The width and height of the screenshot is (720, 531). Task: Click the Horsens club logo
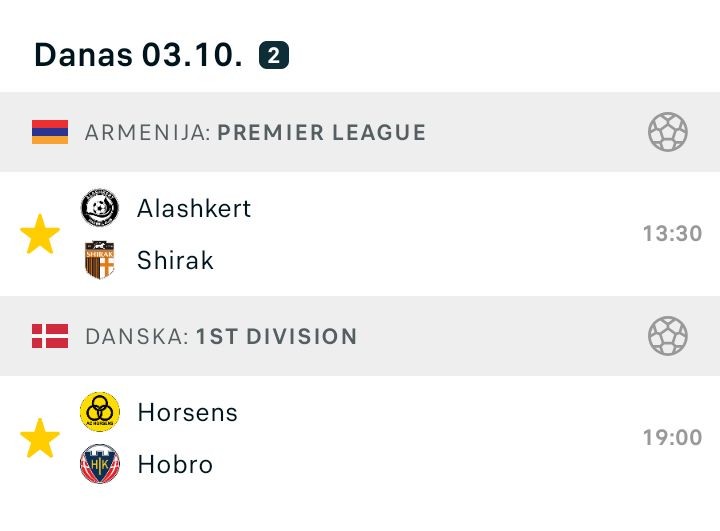coord(99,412)
